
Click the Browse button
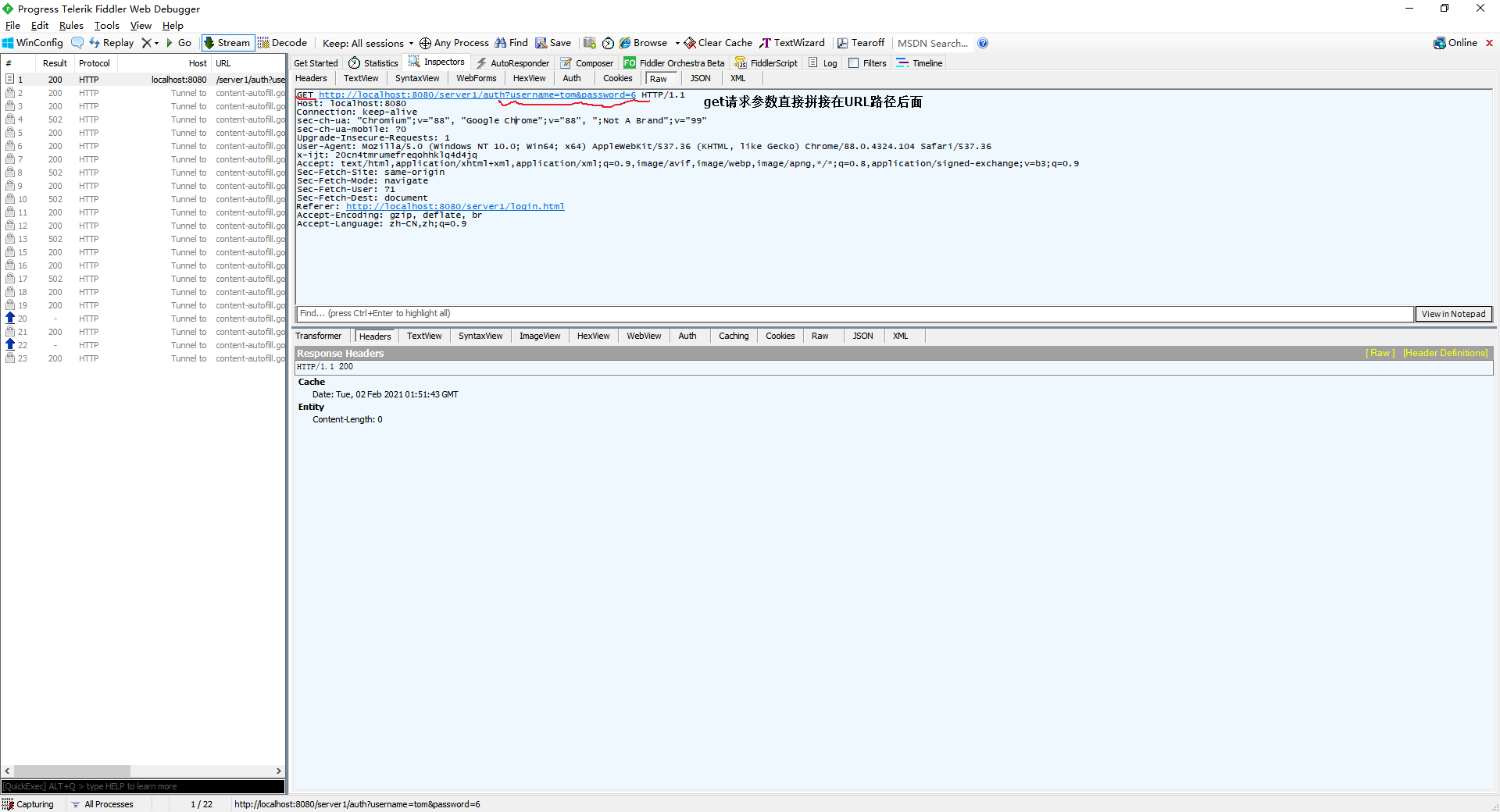[x=644, y=43]
